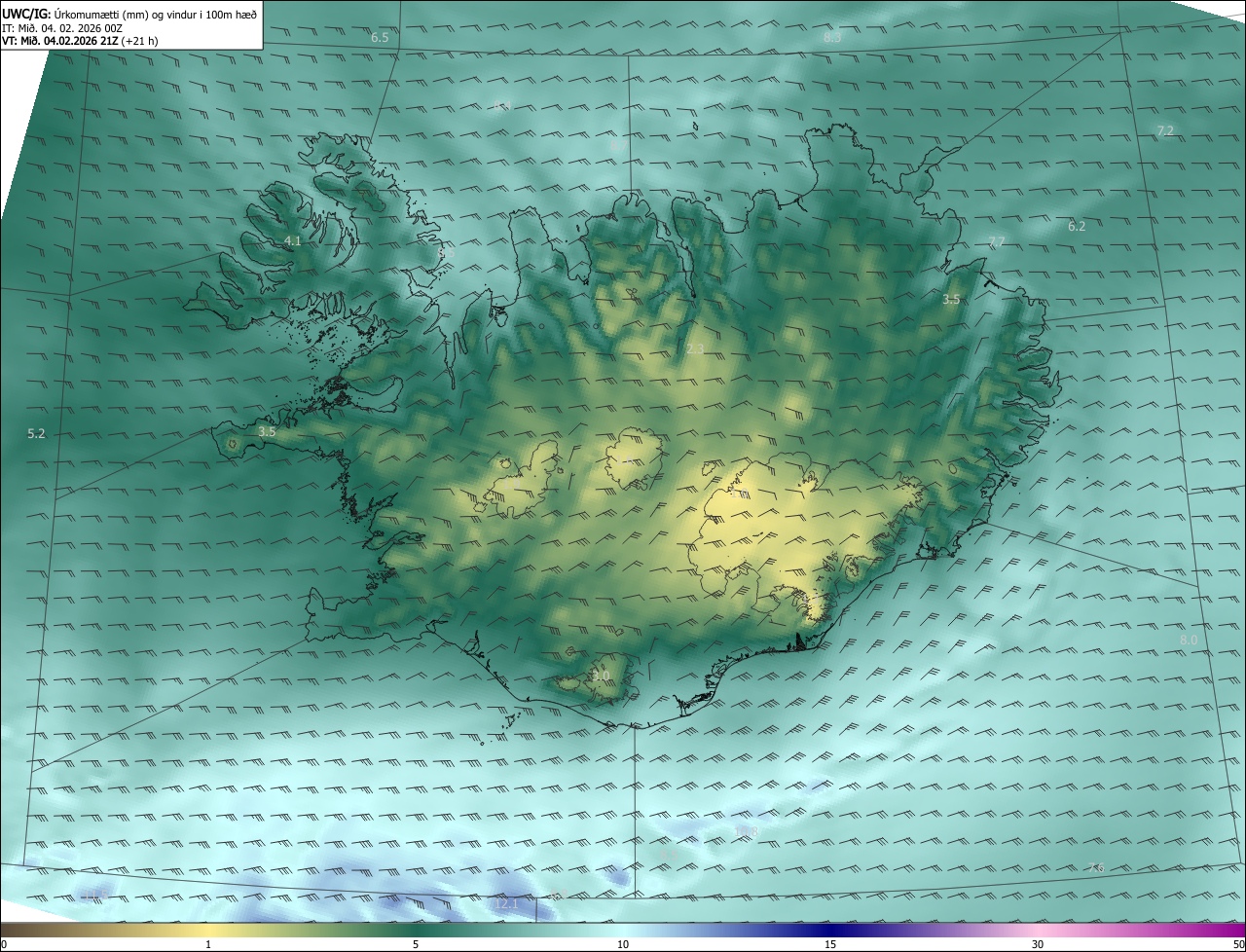Click the 12.1 value label on the map
Screen dimensions: 1246x952
pyautogui.click(x=507, y=904)
